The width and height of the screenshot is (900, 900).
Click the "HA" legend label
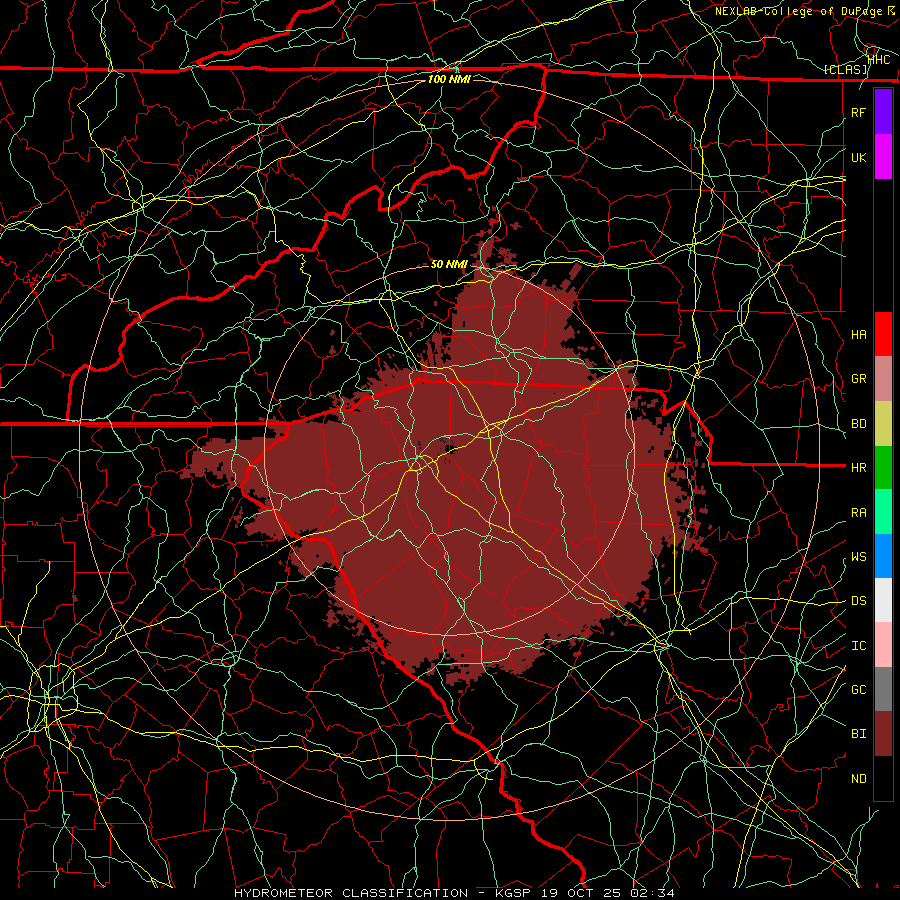[858, 334]
